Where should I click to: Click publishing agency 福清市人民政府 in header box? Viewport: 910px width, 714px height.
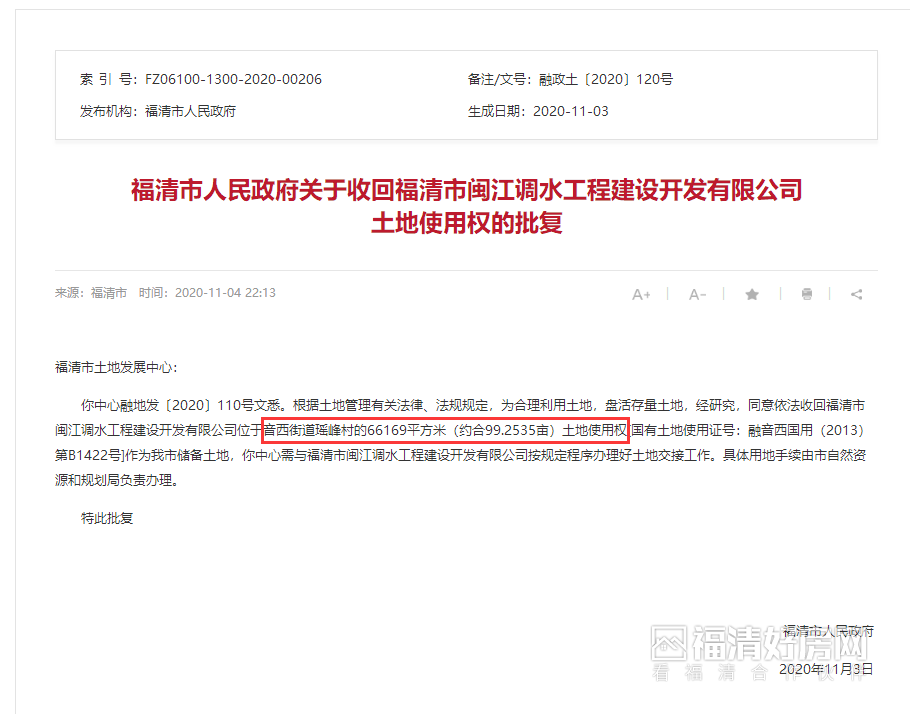point(190,111)
